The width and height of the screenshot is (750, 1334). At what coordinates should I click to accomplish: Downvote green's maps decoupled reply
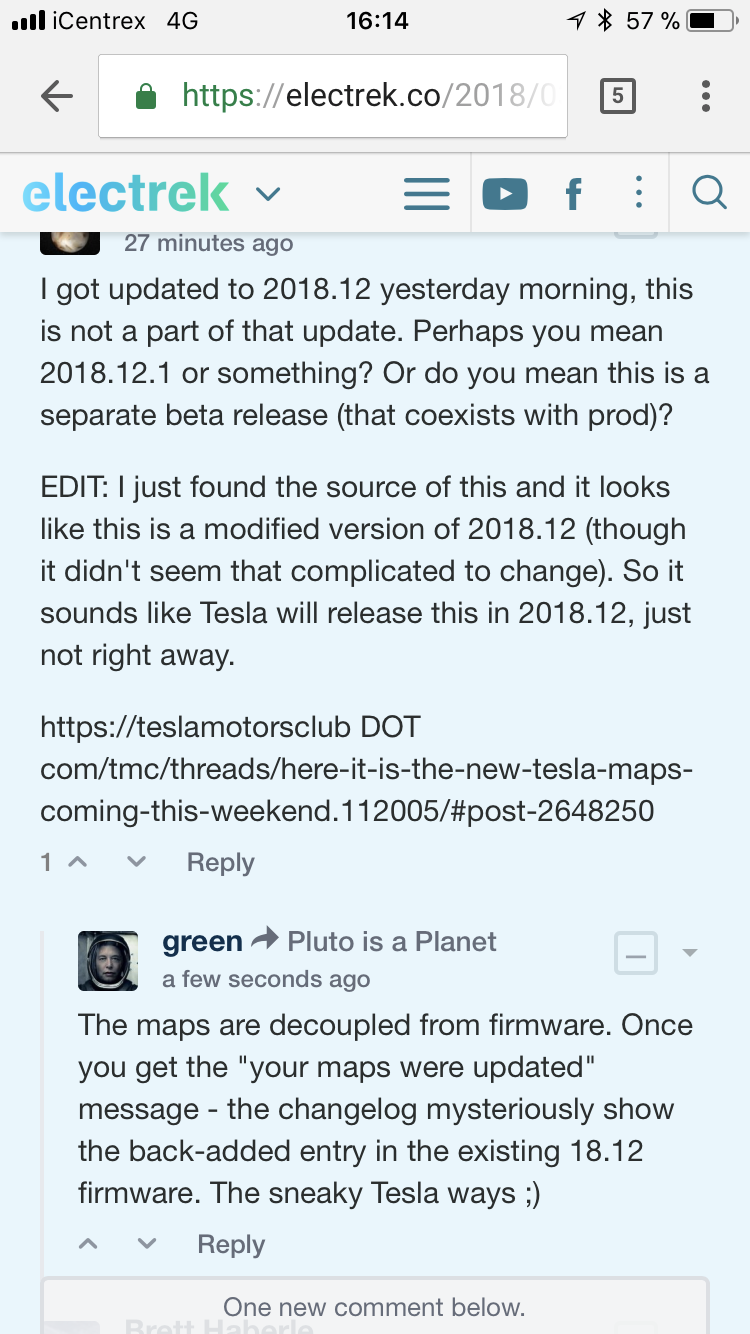[147, 1243]
